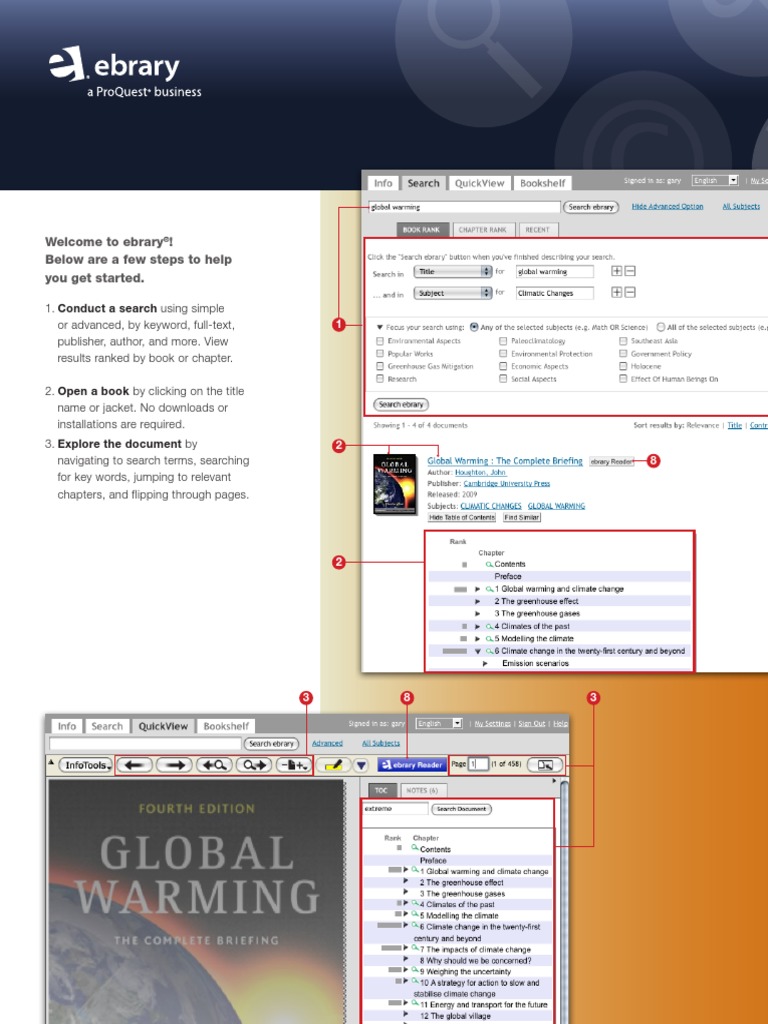Tick the Economic Aspects checkbox
This screenshot has height=1024, width=768.
[x=503, y=366]
